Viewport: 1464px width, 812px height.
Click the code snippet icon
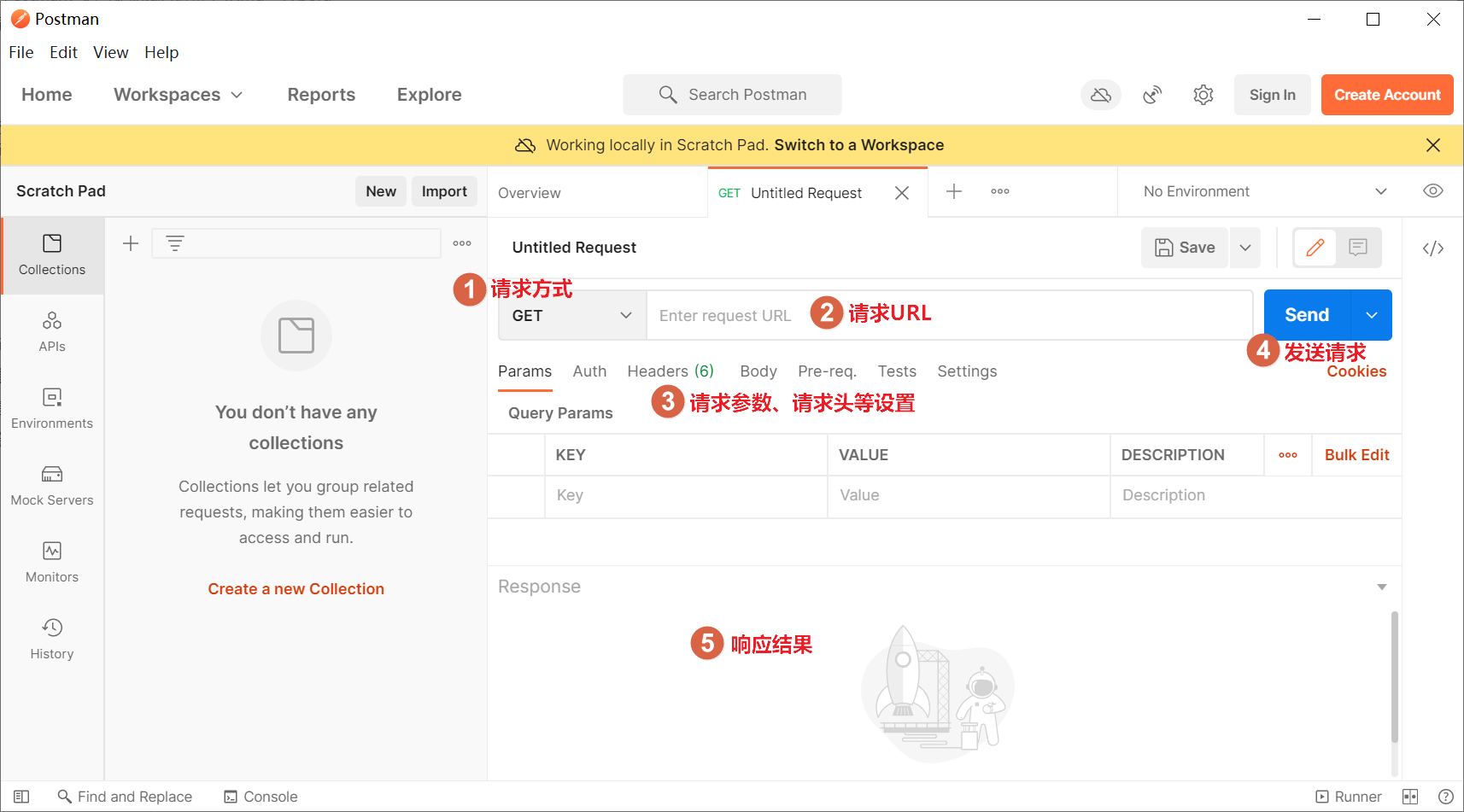[x=1432, y=248]
